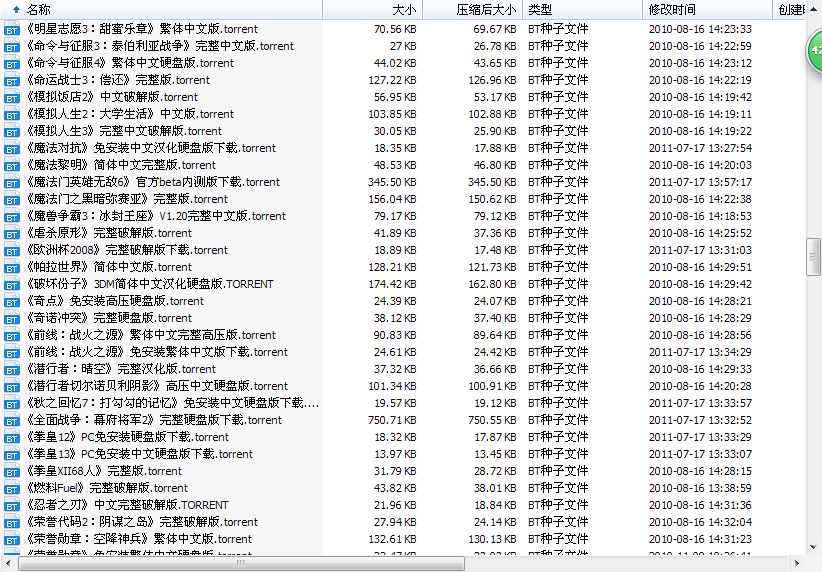The image size is (822, 572).
Task: Click BT icon of 《虐杀原形》 row
Action: [12, 233]
